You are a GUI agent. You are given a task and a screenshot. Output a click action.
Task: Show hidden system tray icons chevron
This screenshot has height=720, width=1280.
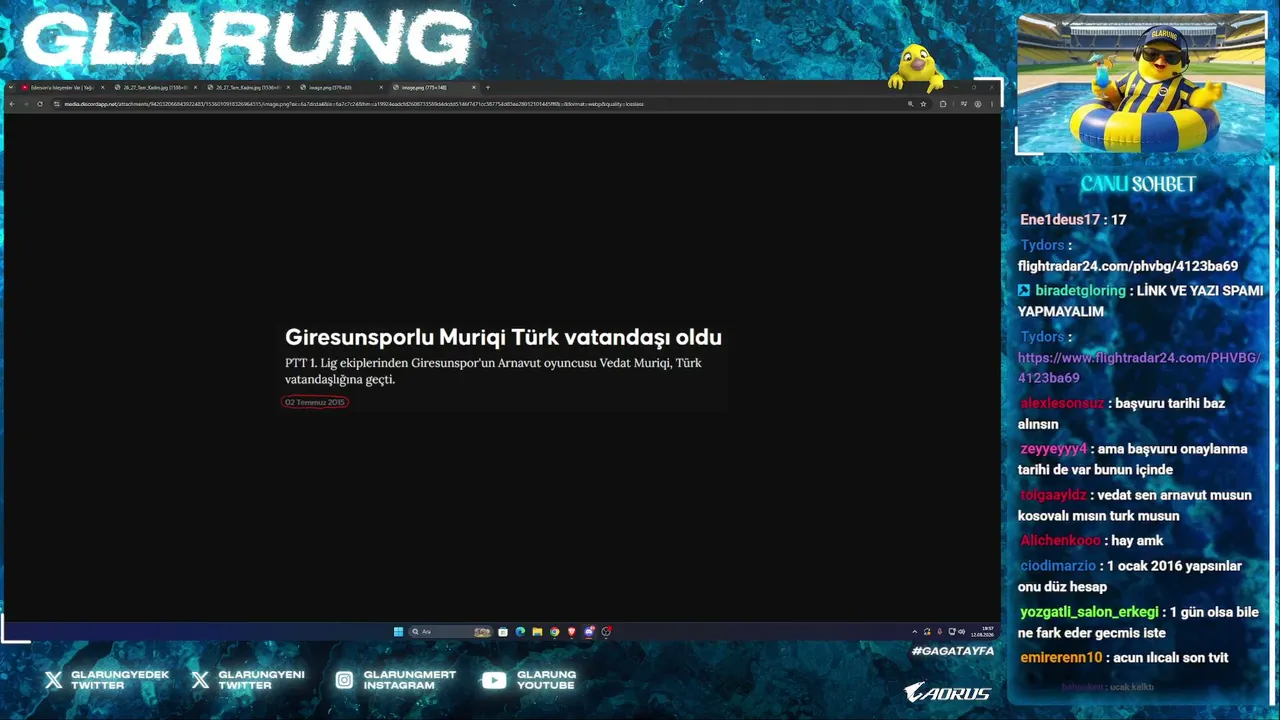point(915,632)
